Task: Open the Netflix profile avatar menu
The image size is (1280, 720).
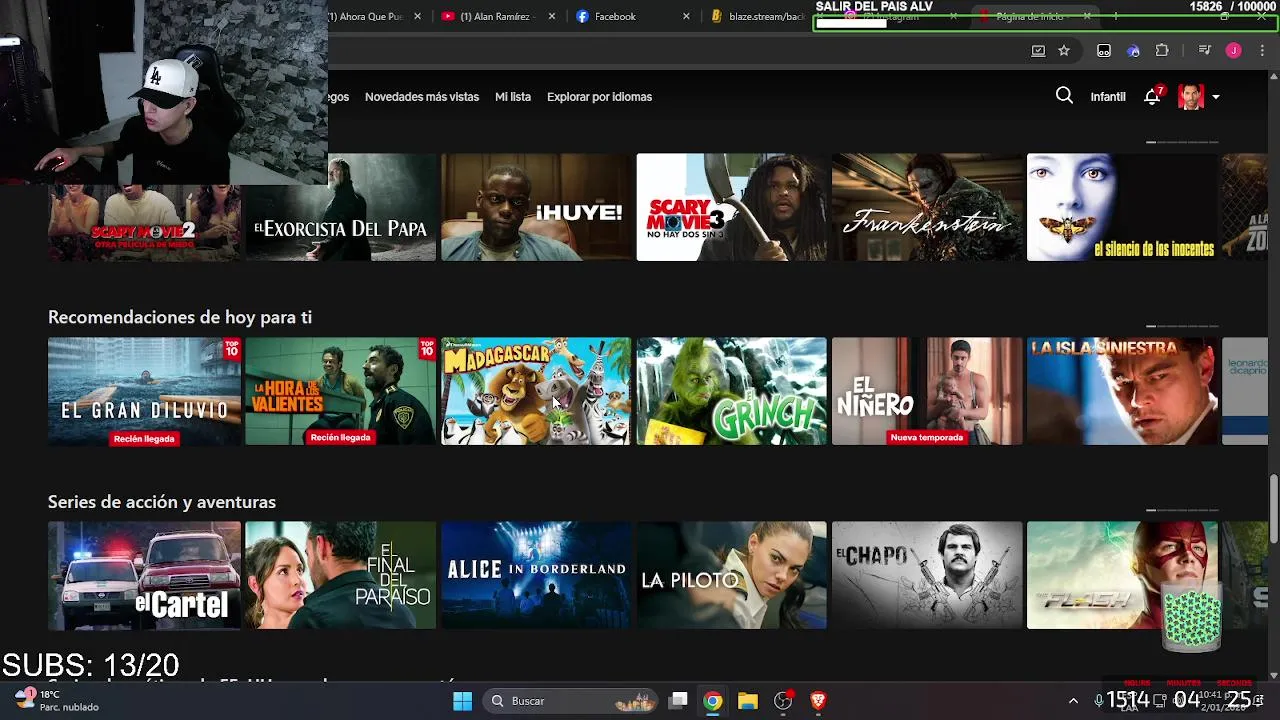Action: (1190, 97)
